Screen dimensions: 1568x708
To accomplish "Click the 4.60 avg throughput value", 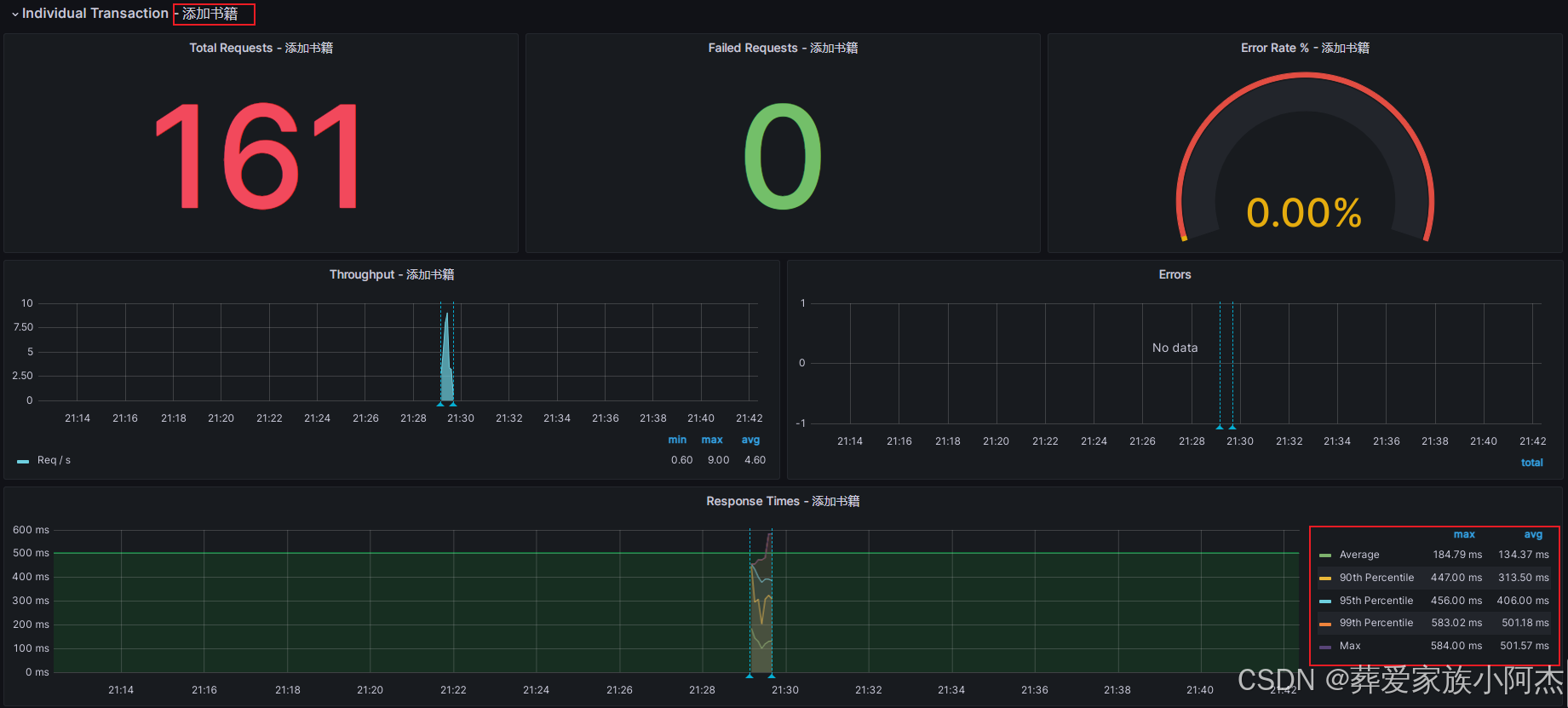I will click(755, 460).
